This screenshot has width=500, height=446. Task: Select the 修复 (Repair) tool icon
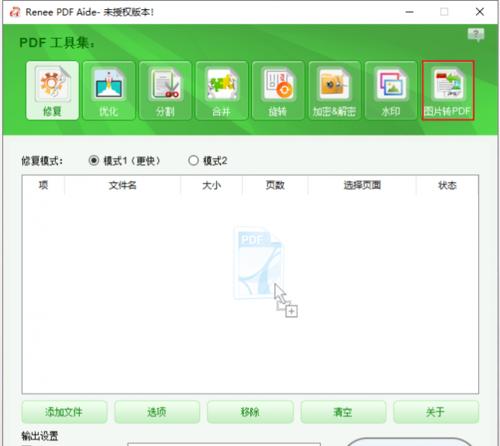(x=52, y=90)
